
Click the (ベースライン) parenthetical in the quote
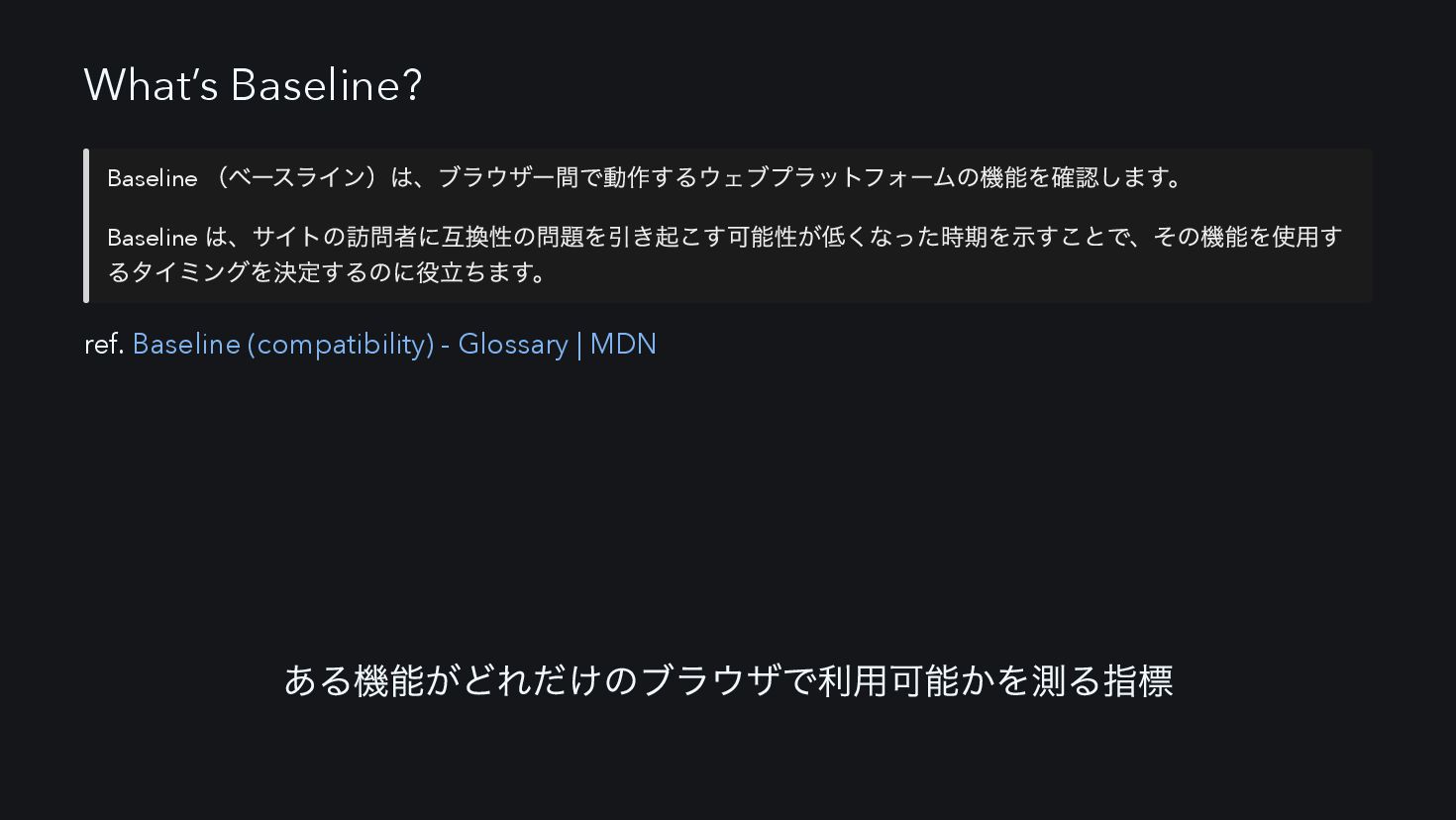pyautogui.click(x=294, y=178)
